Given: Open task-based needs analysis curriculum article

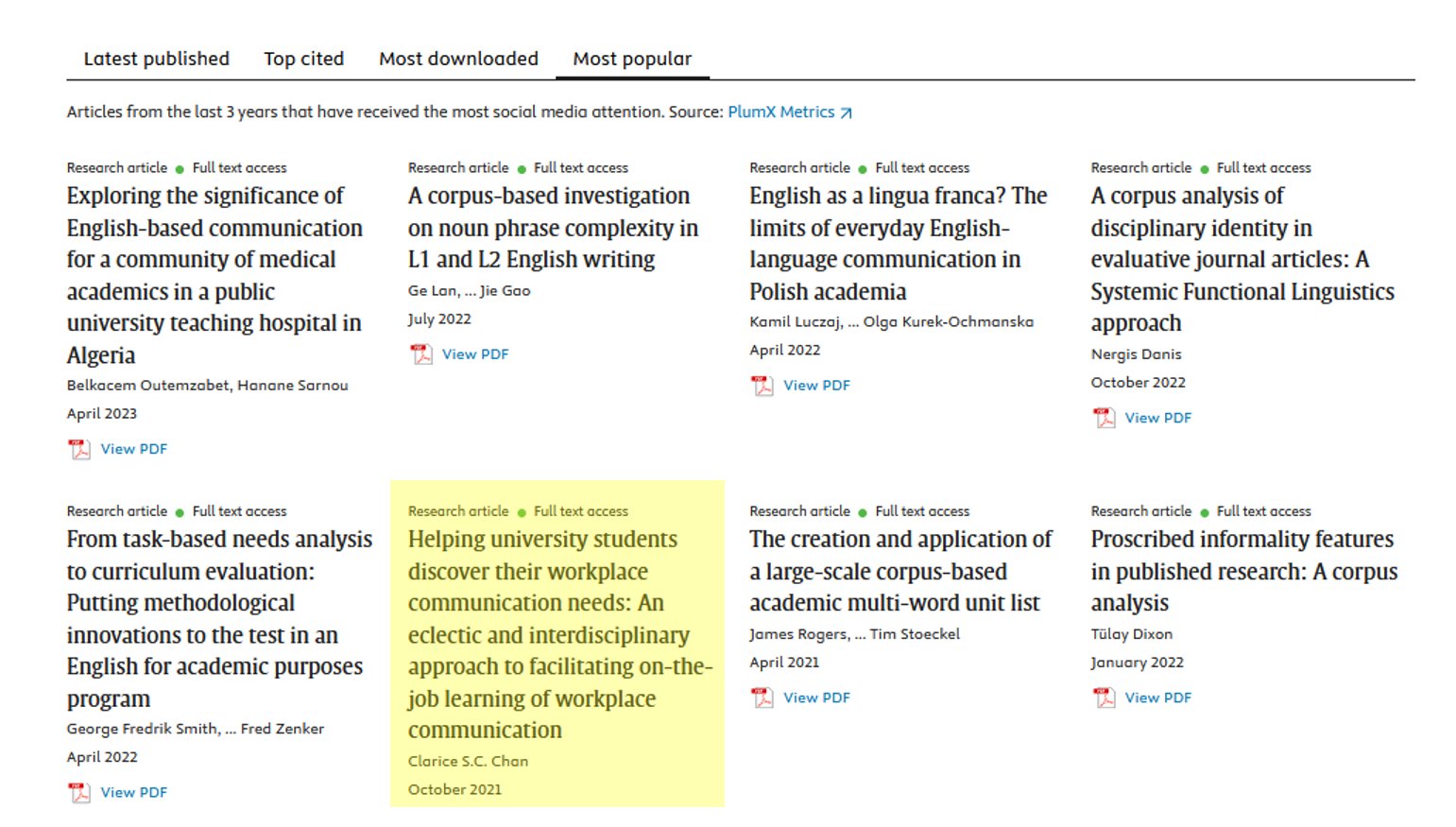Looking at the screenshot, I should pos(219,618).
